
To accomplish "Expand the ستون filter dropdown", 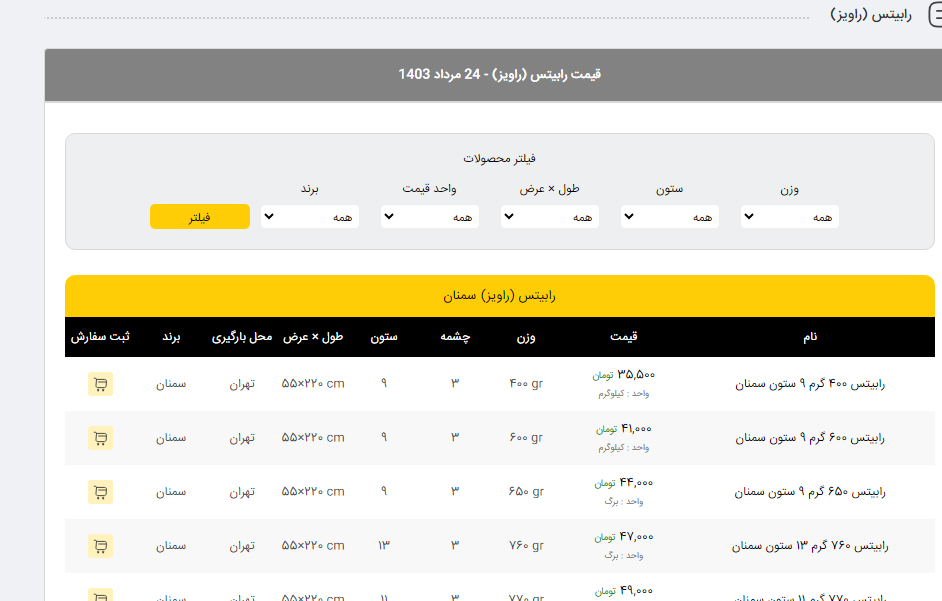I will coord(669,217).
